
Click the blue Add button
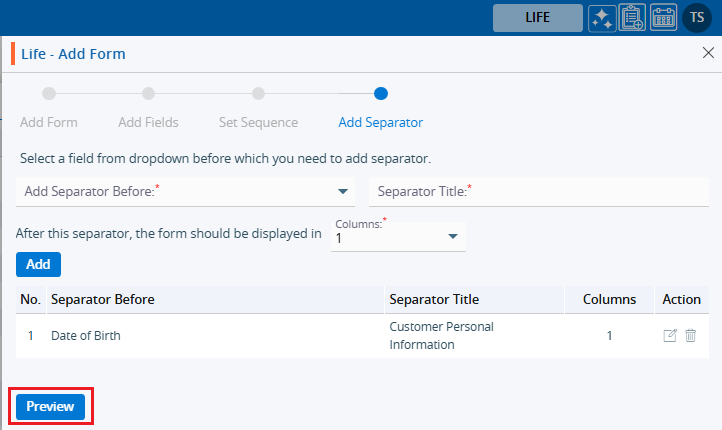(x=38, y=264)
